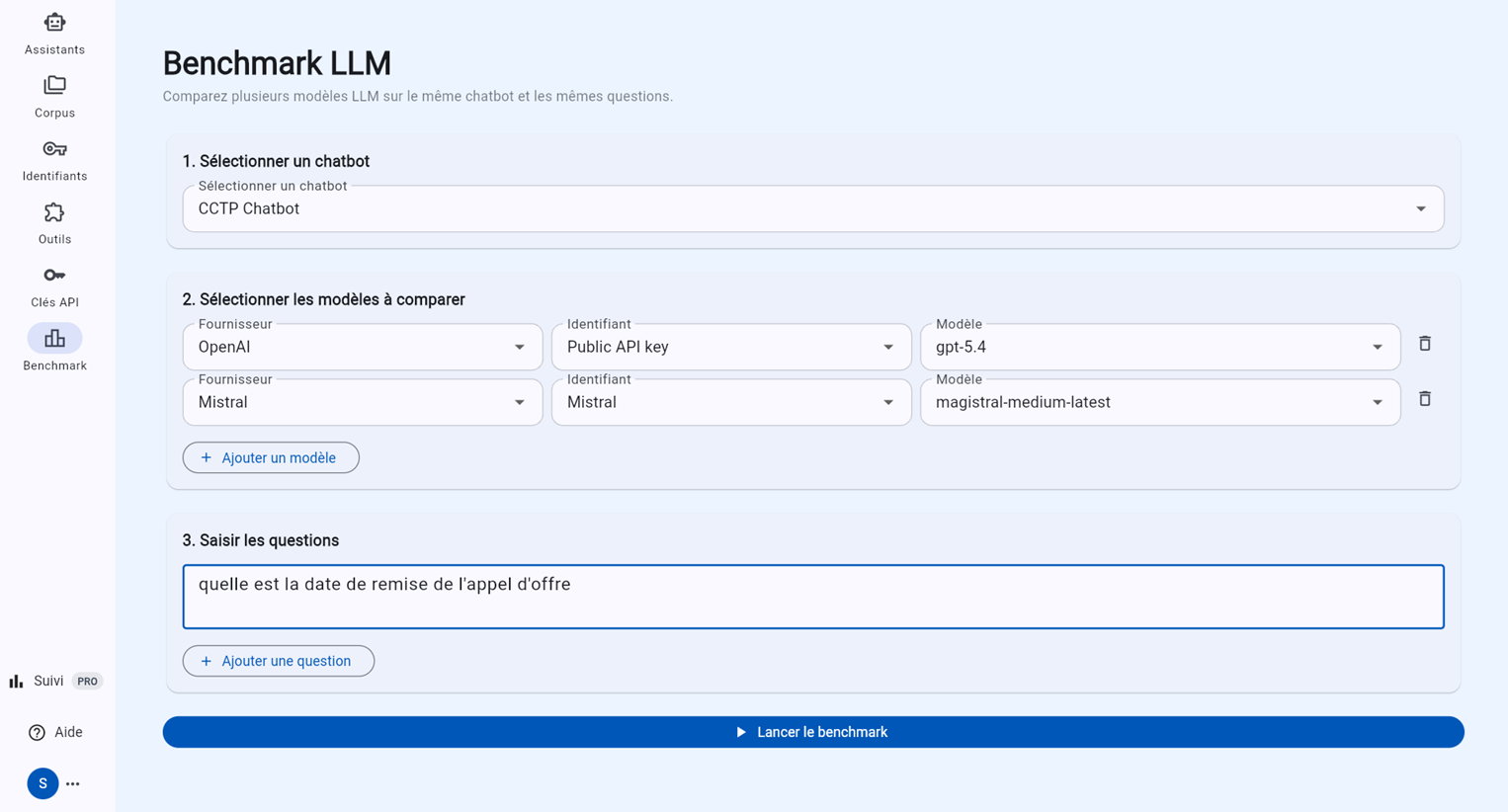Open the Outils puzzle icon
Screen dimensions: 1508x812
click(x=54, y=212)
